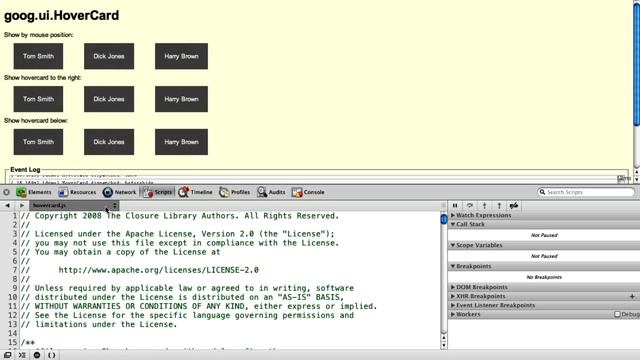Click Tom Smith under mouse position row

[38, 56]
